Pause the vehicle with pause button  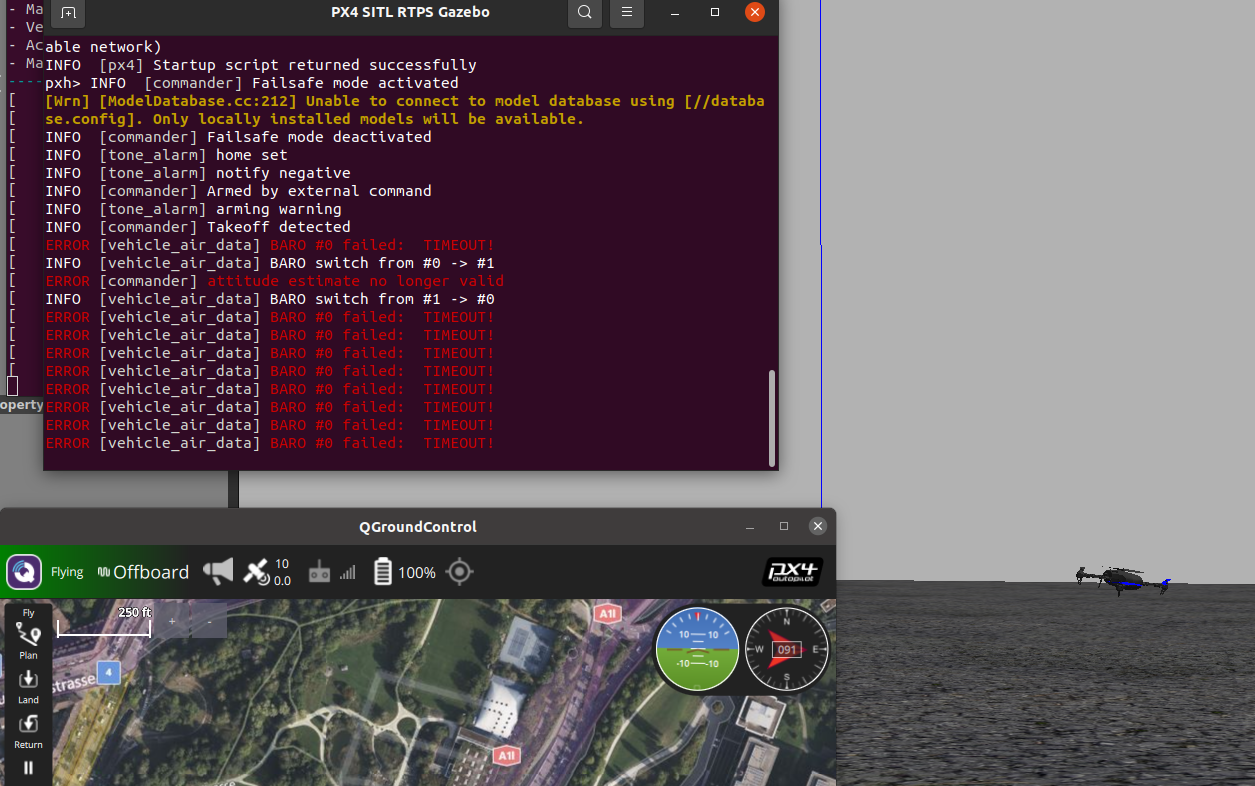pos(28,768)
